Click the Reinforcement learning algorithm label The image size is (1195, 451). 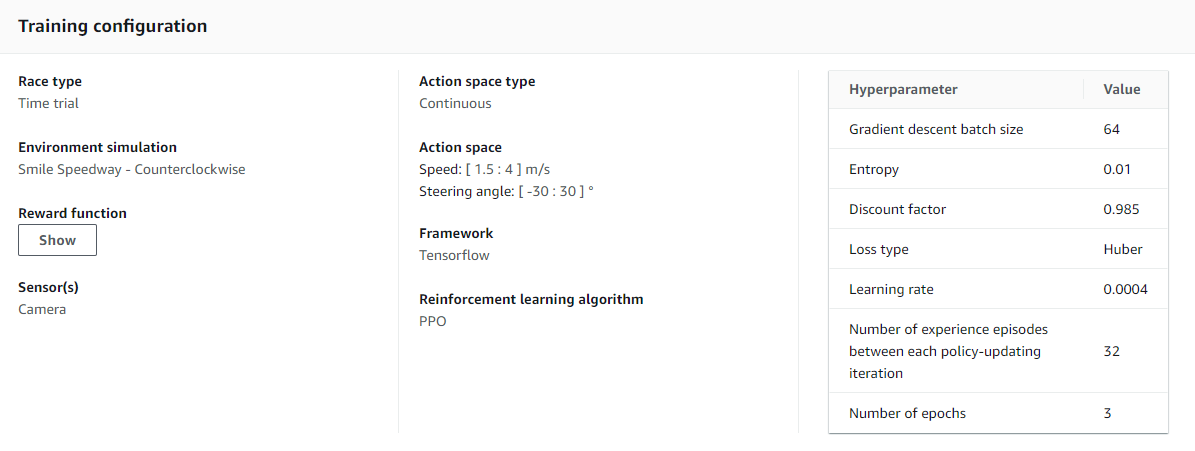pos(531,299)
